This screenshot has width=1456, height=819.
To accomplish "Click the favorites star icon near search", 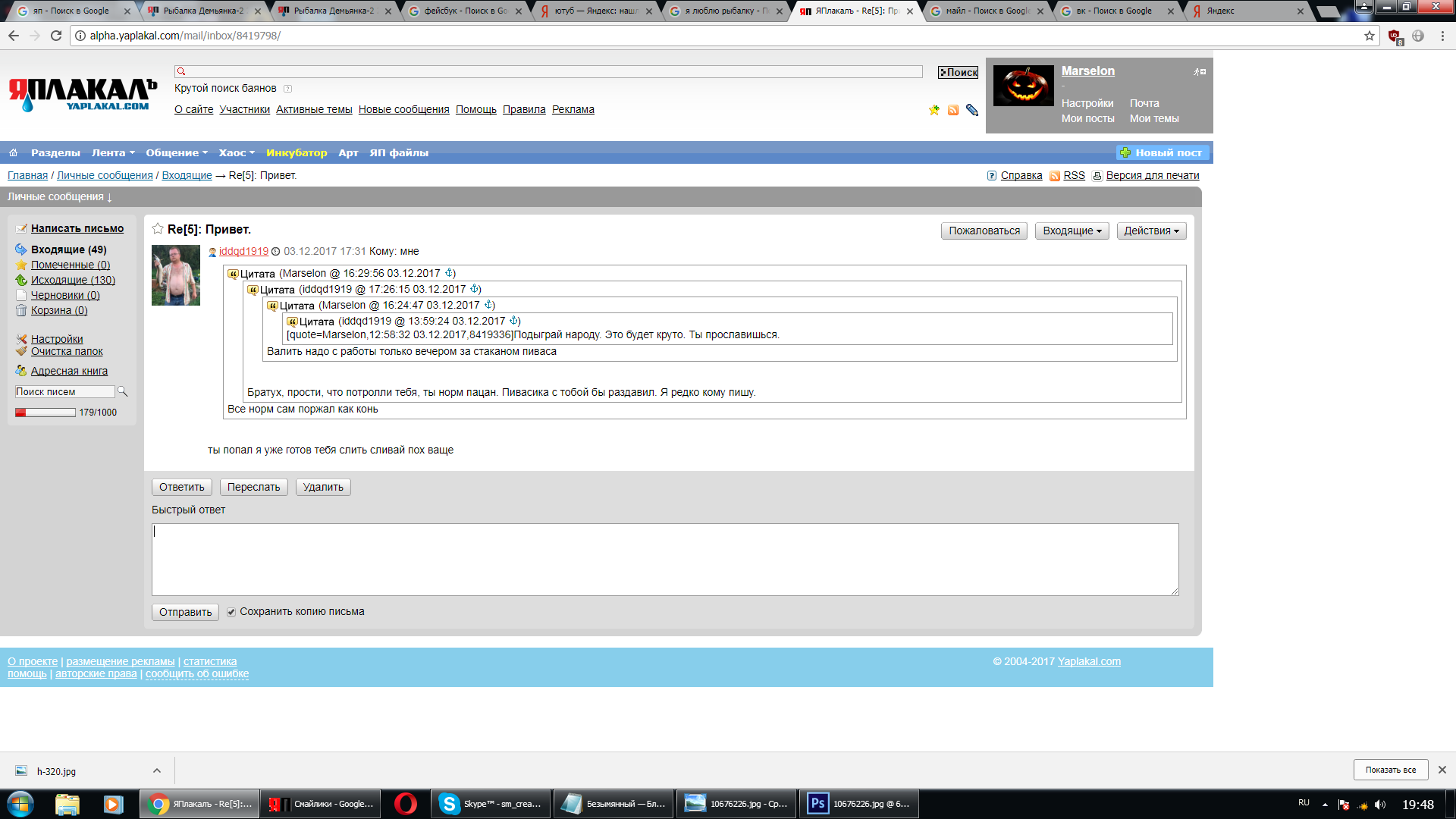I will (x=934, y=110).
